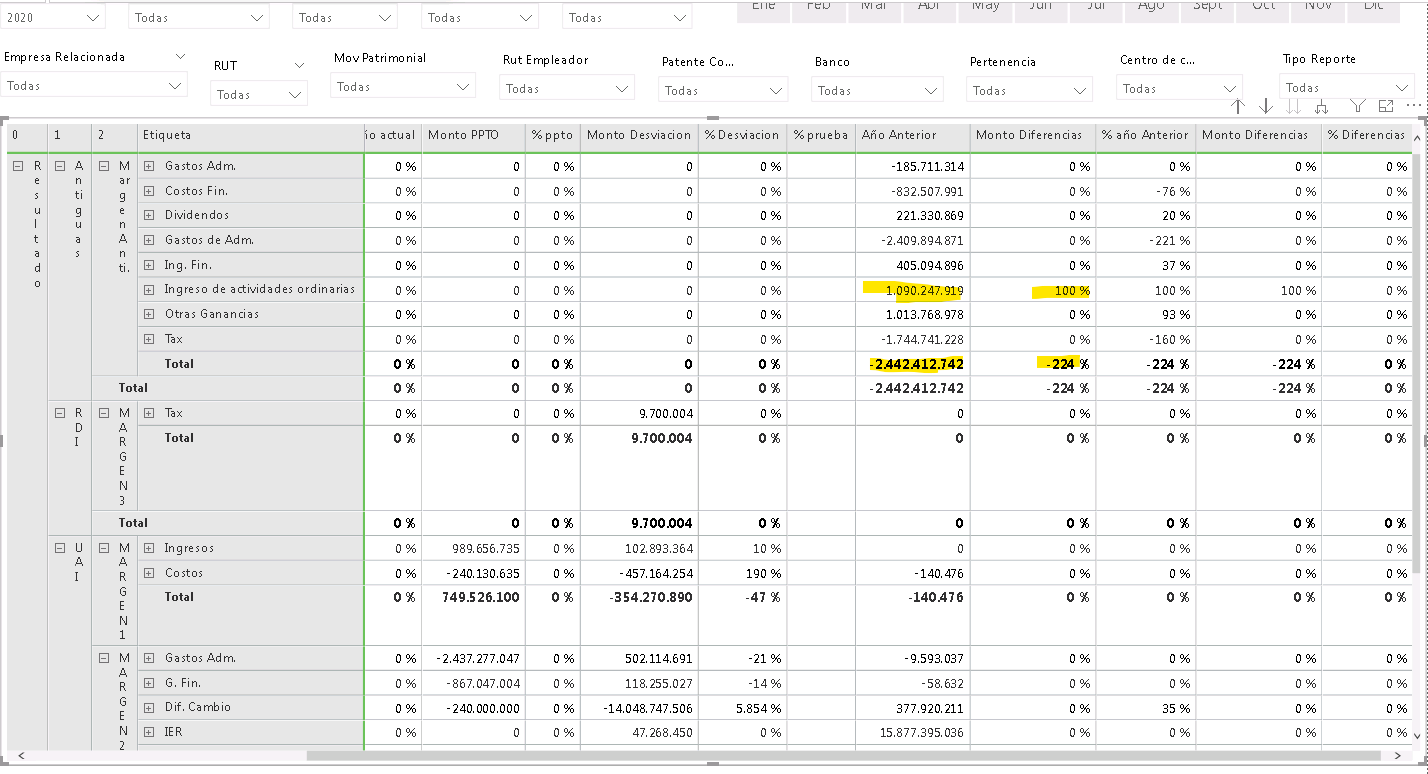
Task: Click the % prueba column header
Action: [x=821, y=135]
